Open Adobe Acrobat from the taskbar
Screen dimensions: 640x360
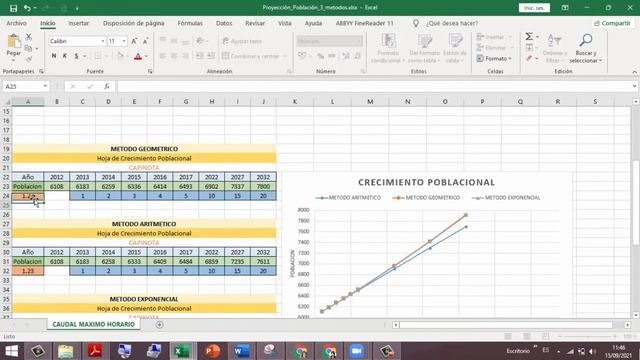click(x=95, y=351)
